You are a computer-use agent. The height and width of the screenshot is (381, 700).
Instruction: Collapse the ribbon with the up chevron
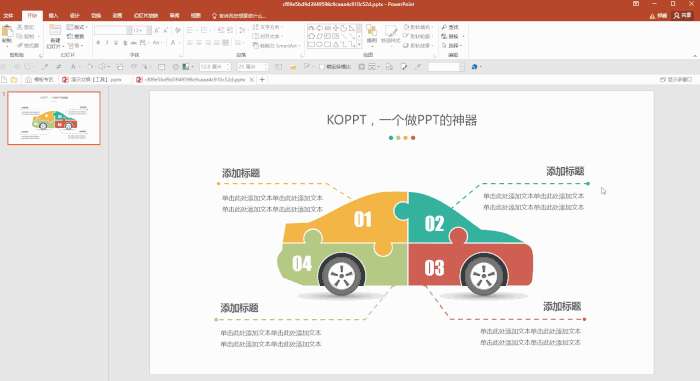click(x=695, y=56)
